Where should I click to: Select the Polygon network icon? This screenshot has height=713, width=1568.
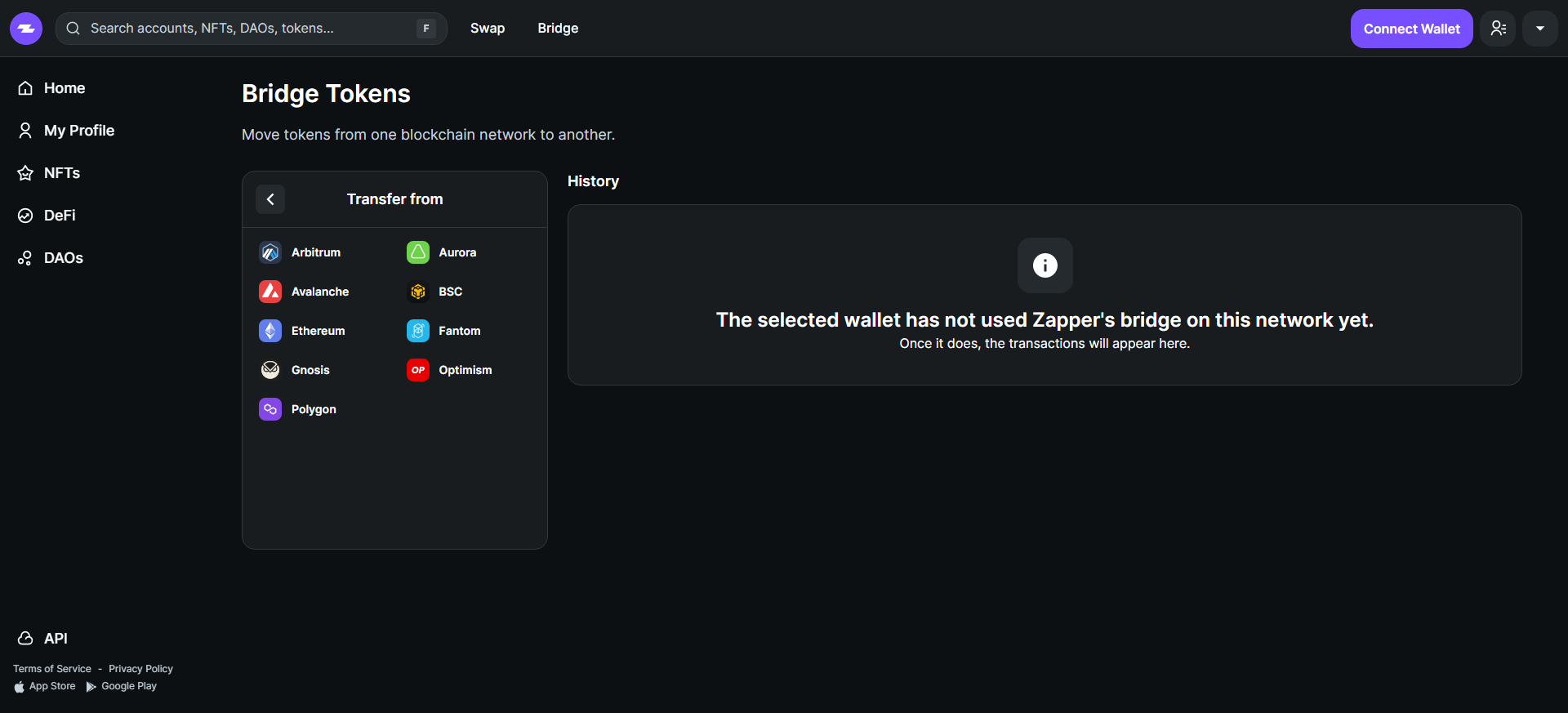270,409
